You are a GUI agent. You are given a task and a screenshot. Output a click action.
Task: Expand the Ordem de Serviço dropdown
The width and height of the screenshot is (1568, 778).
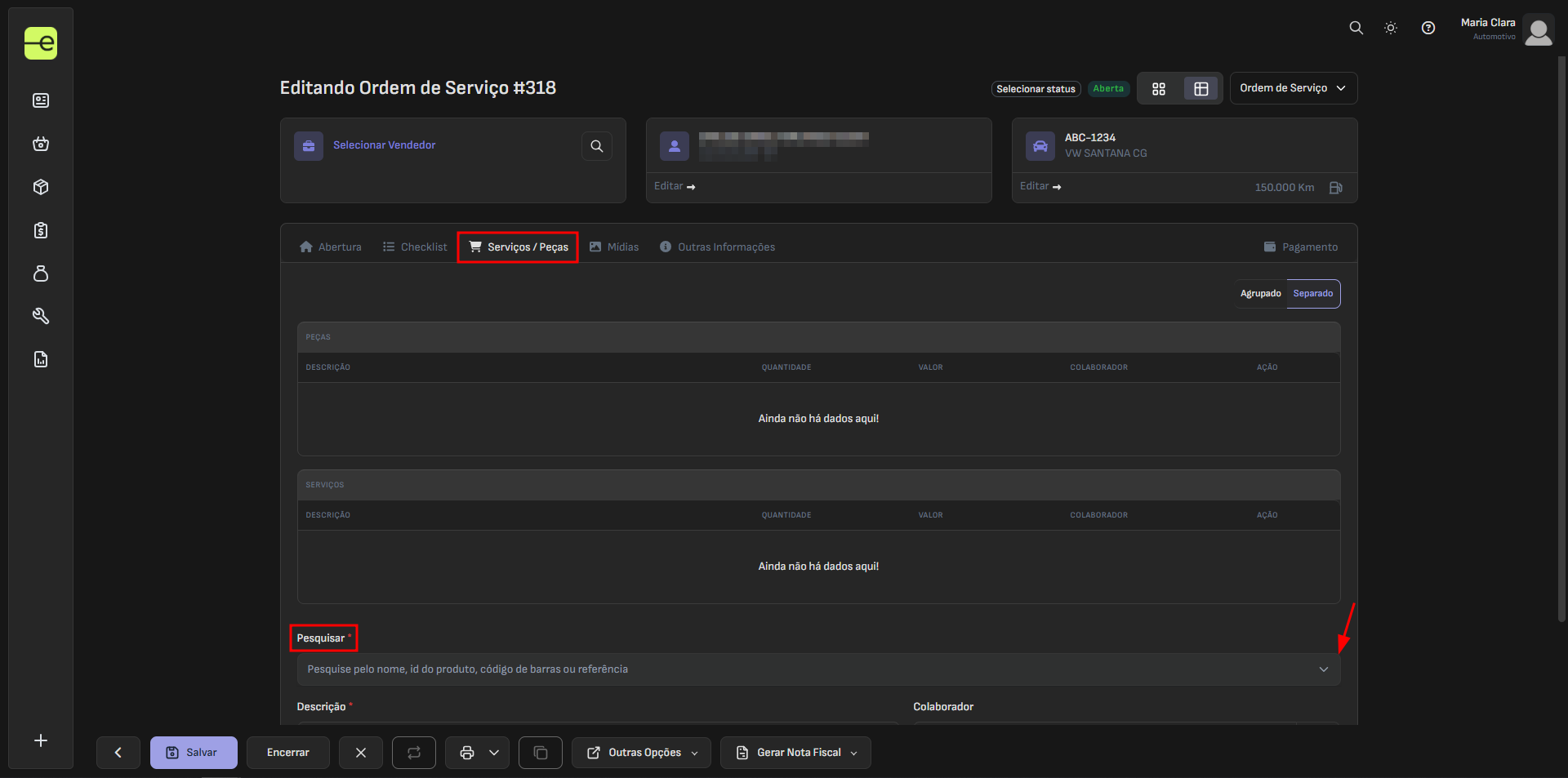1293,88
